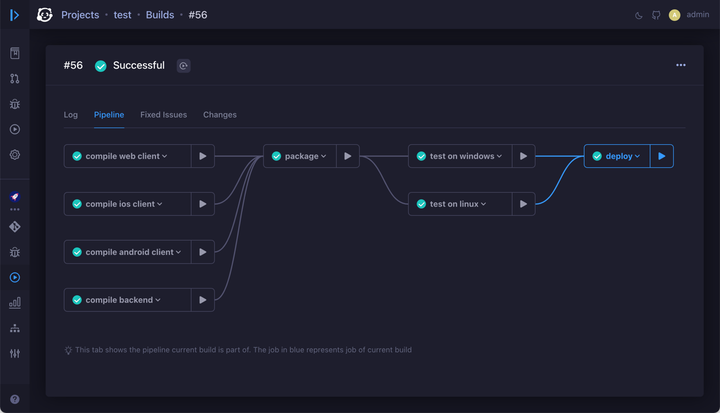Screen dimensions: 720x413
Task: Run the compile web client job
Action: [202, 156]
